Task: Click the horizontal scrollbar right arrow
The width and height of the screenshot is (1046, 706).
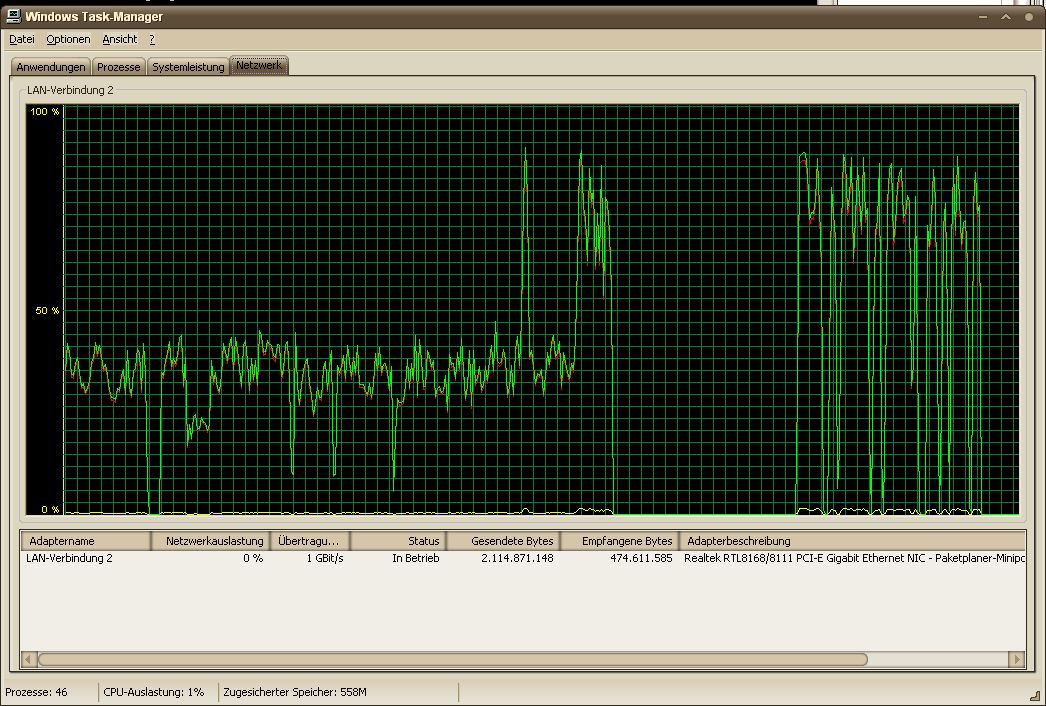Action: click(x=1016, y=660)
